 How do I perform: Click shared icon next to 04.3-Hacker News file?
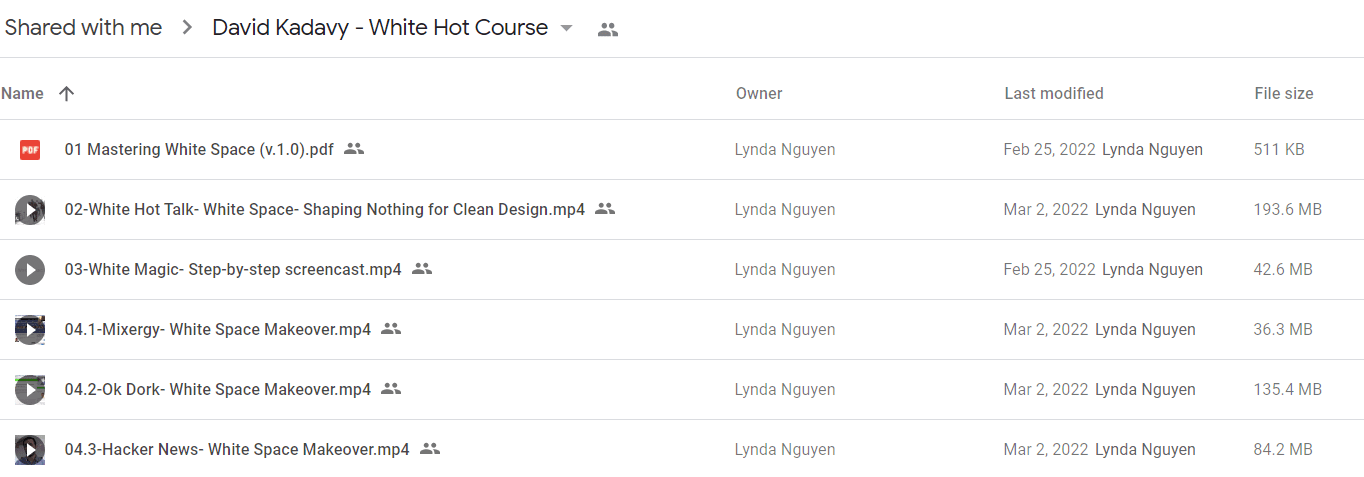coord(430,449)
